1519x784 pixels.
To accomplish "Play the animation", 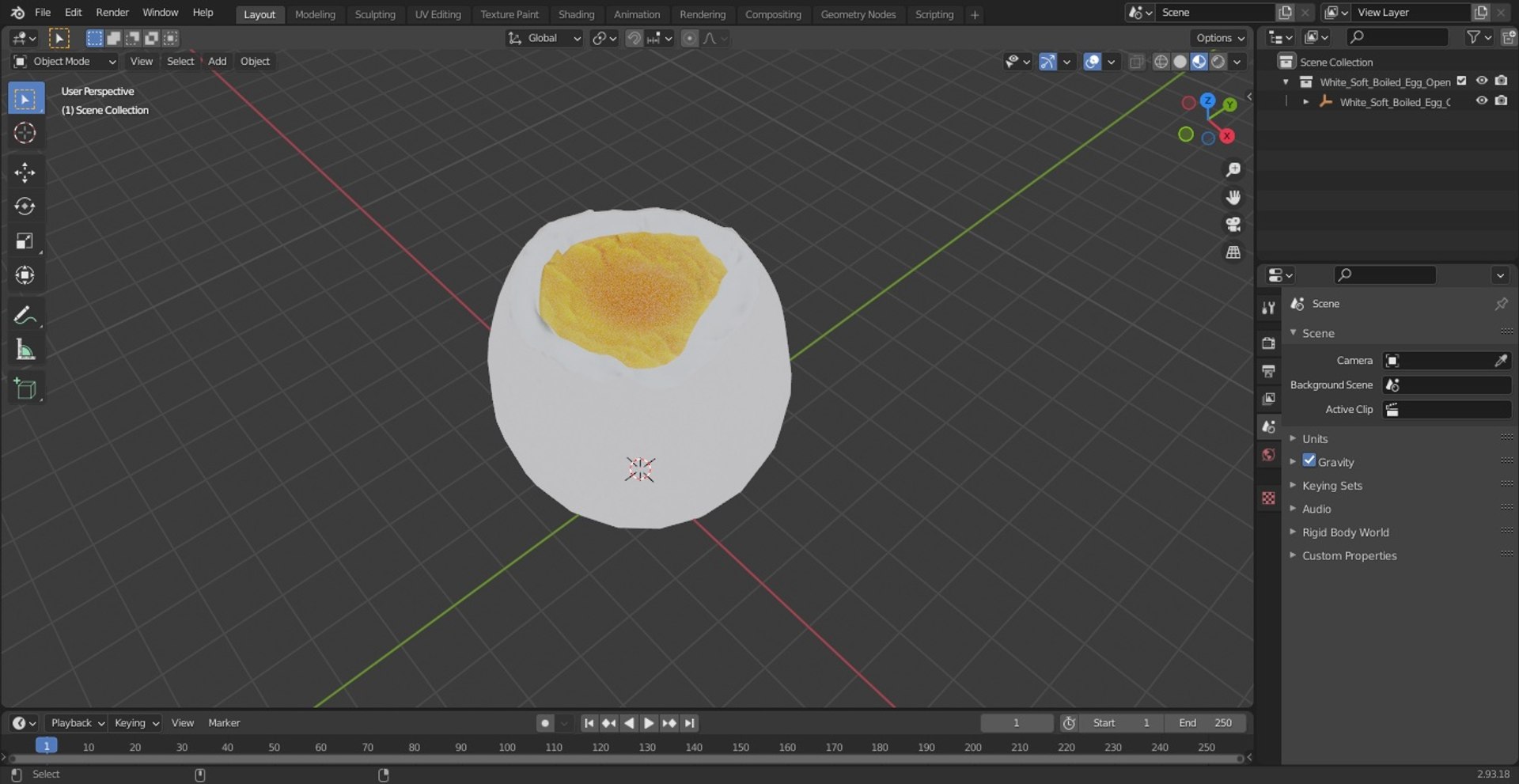I will [649, 723].
